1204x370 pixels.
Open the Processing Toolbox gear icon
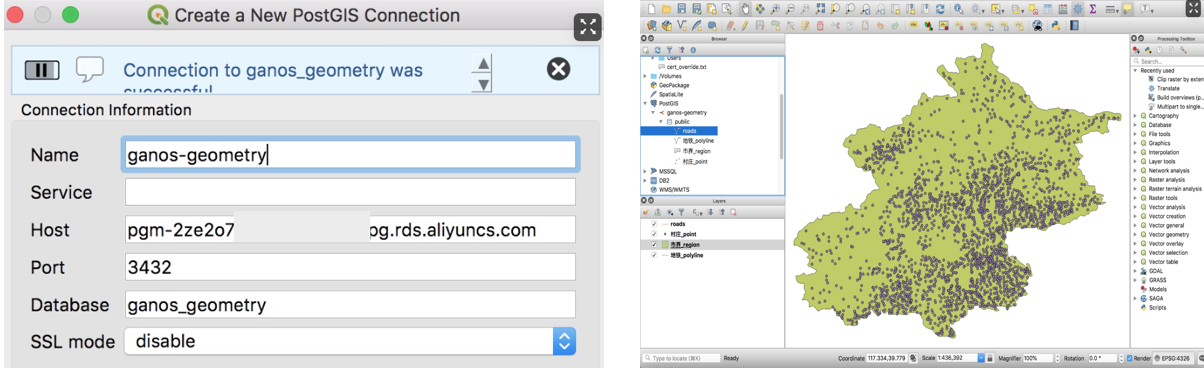click(1078, 9)
